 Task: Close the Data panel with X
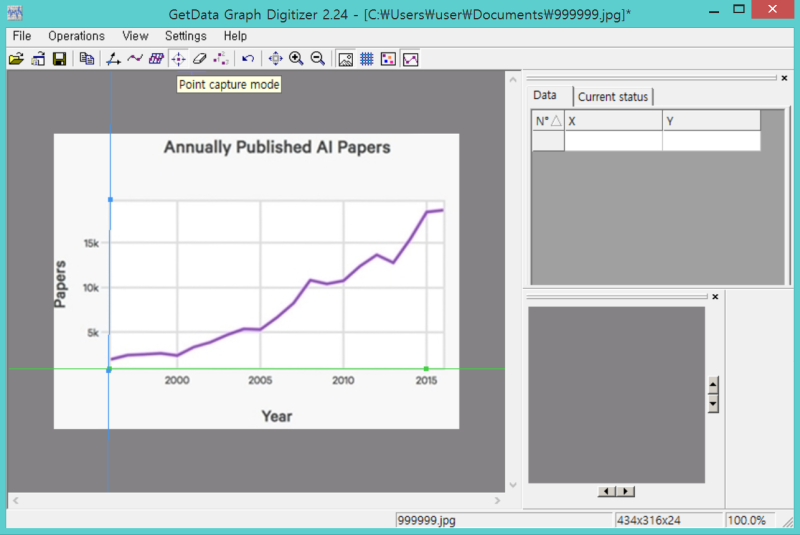point(784,78)
